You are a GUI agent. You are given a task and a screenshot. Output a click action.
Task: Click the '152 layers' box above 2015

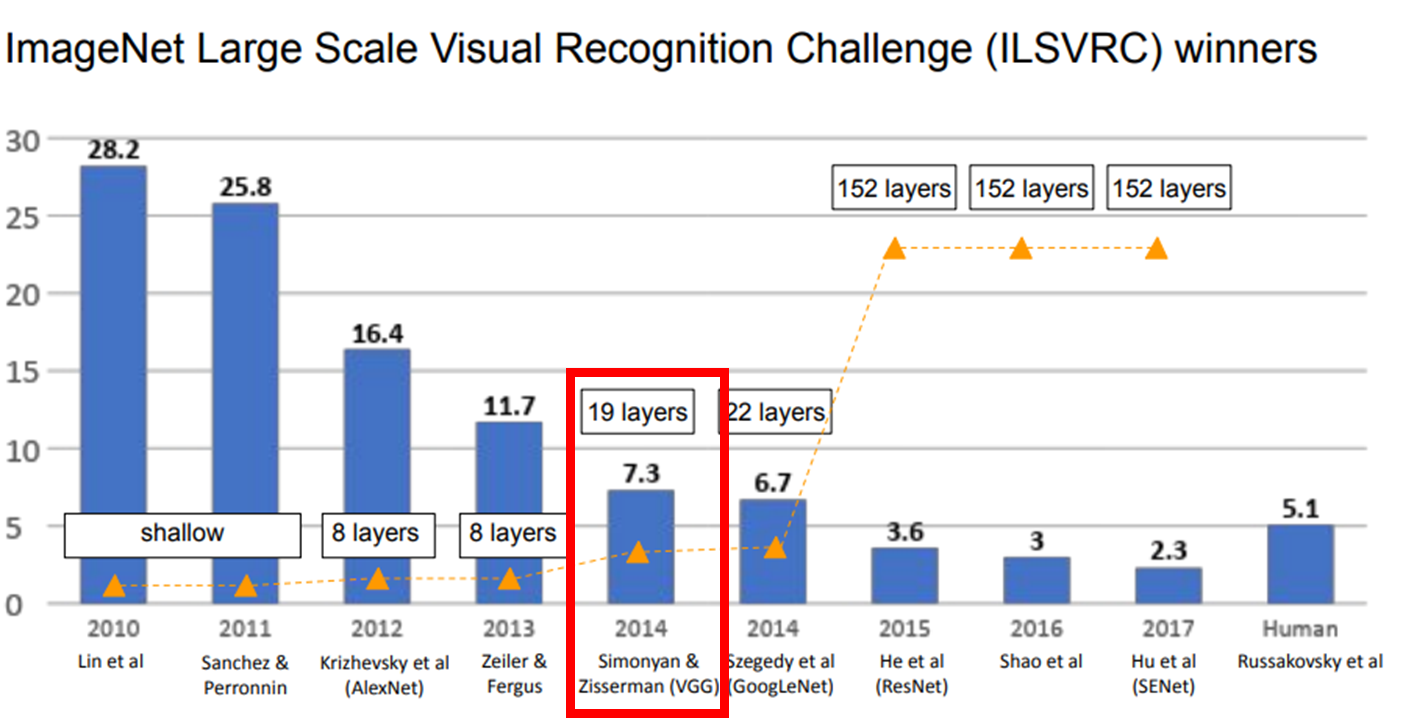[894, 188]
